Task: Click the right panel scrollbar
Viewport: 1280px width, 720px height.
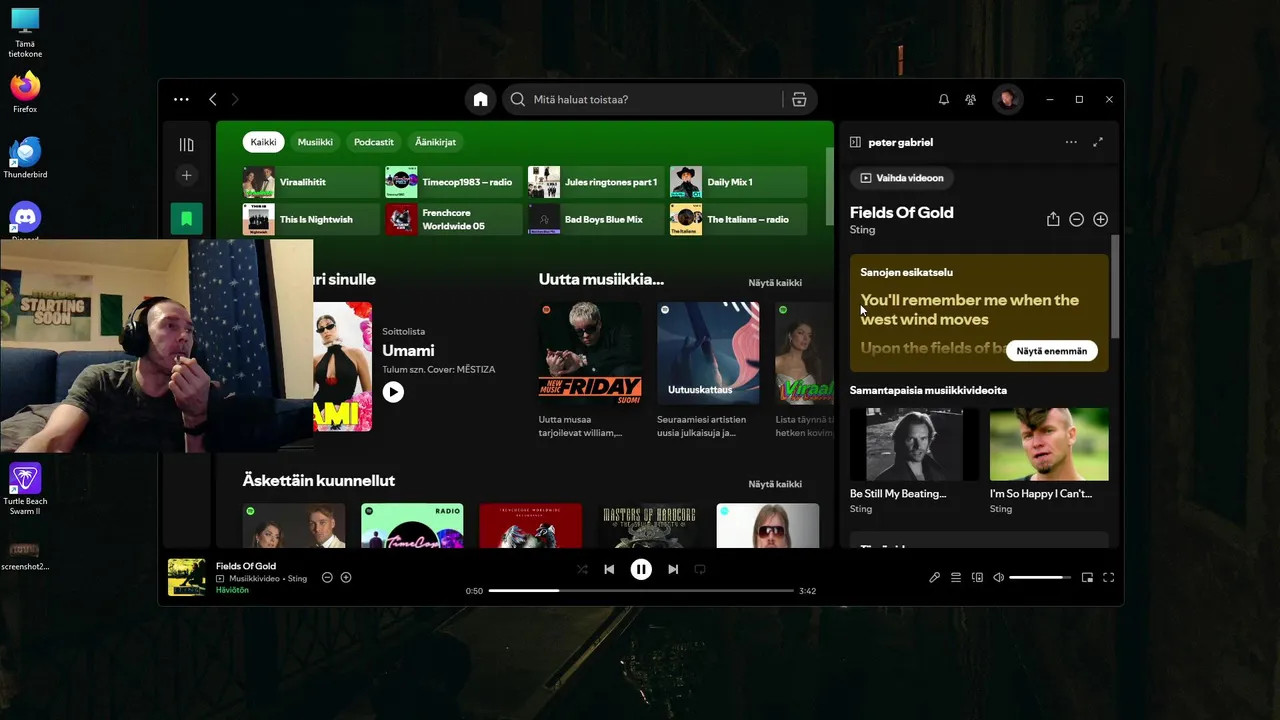Action: (1115, 287)
